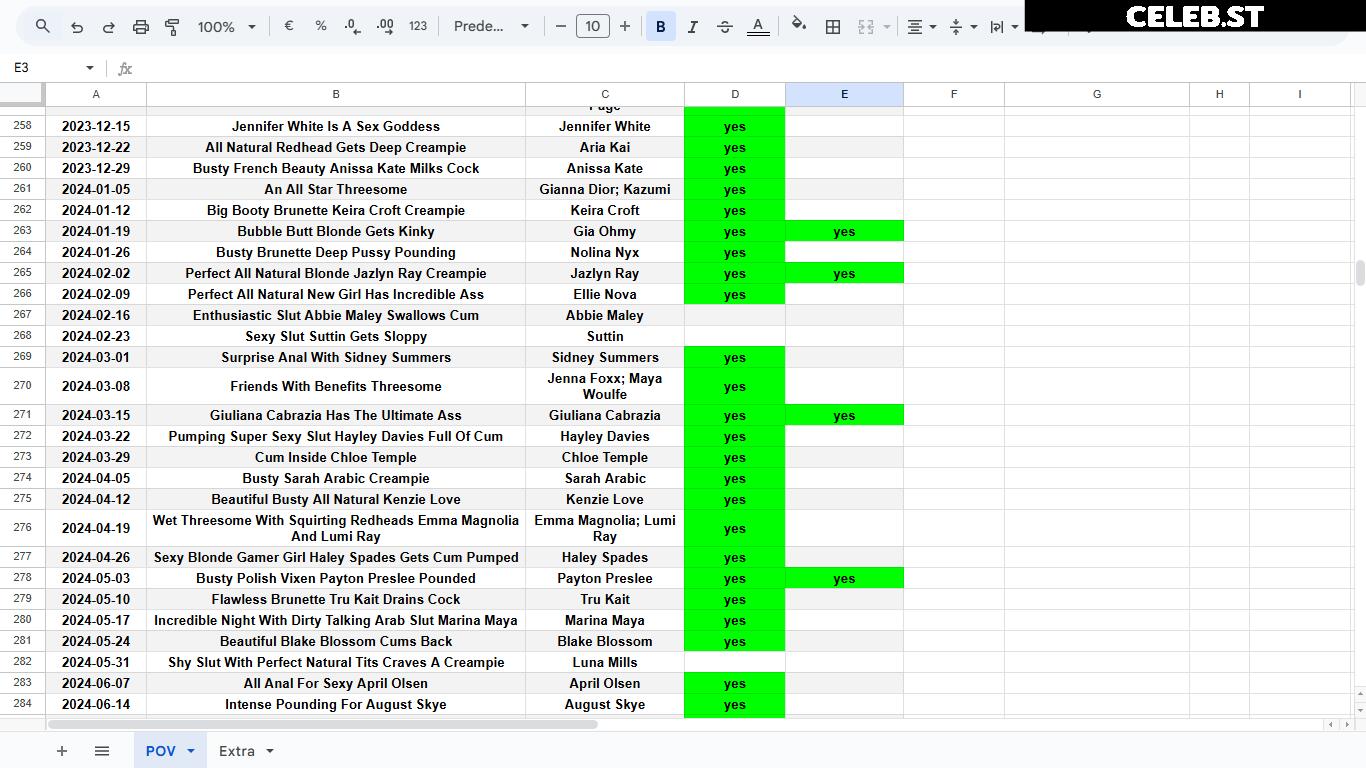Click the search magnifier icon in toolbar
The image size is (1366, 768).
[x=43, y=27]
